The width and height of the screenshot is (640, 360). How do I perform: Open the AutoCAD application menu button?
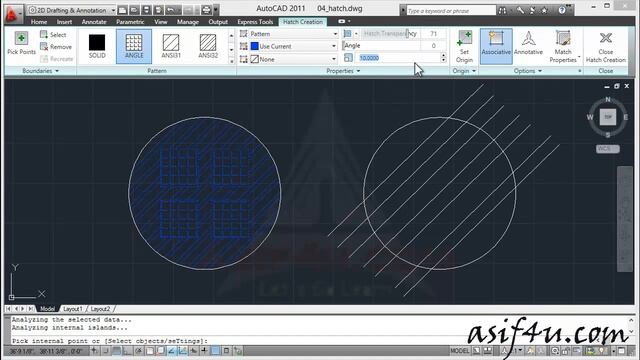12,13
